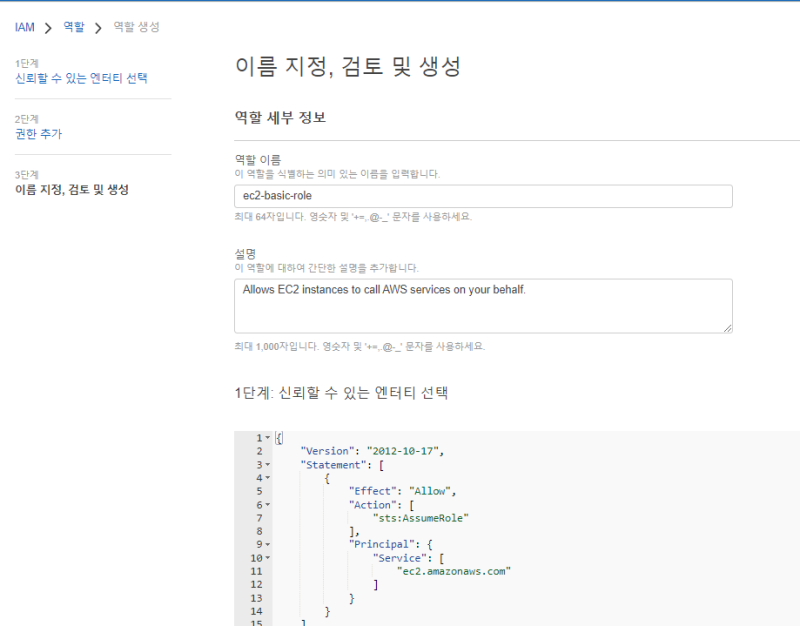Return to step 1 신뢰할 수 있는 엔터티 선택

tap(81, 78)
